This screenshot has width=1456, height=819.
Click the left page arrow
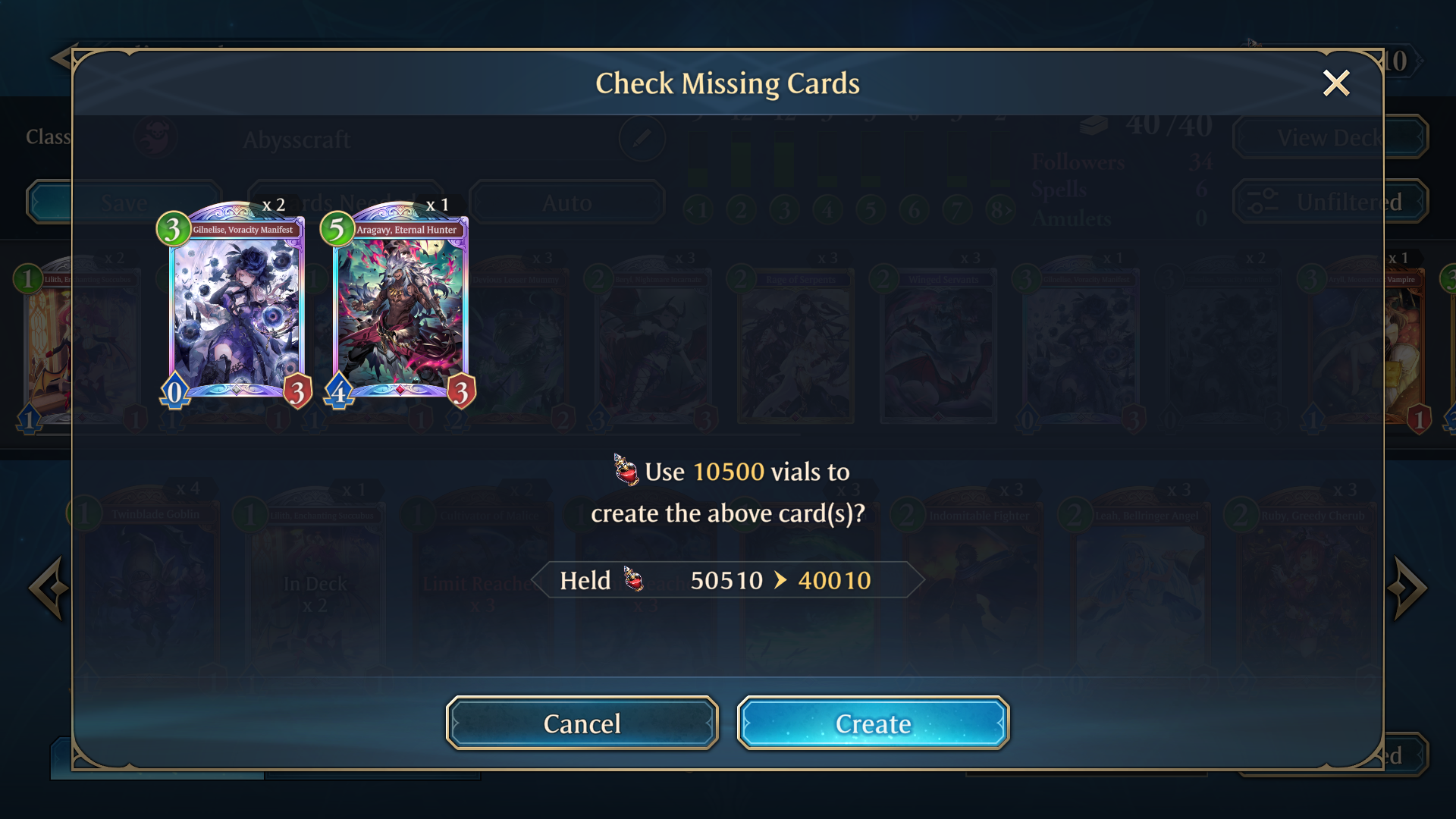click(x=48, y=588)
